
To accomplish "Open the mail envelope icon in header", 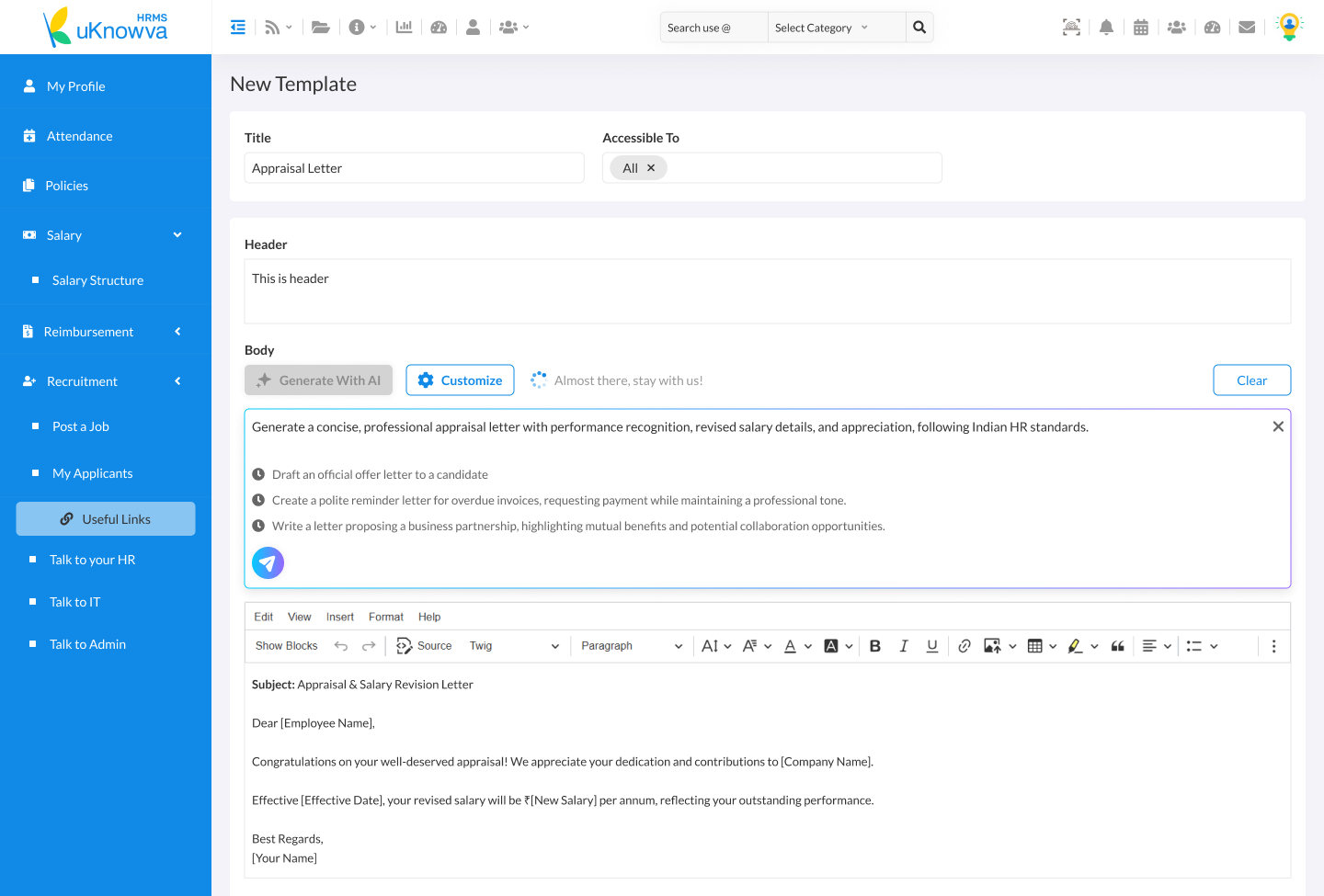I will click(1247, 28).
